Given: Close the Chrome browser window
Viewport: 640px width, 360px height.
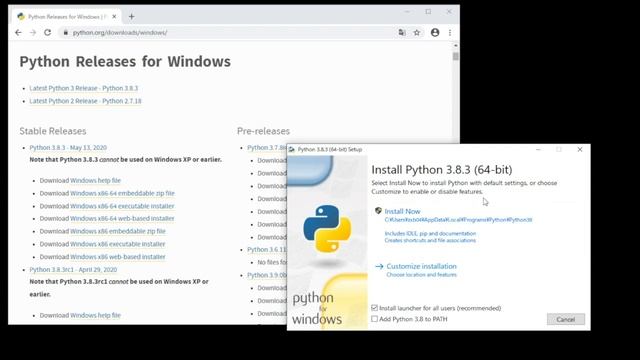Looking at the screenshot, I should [x=449, y=12].
